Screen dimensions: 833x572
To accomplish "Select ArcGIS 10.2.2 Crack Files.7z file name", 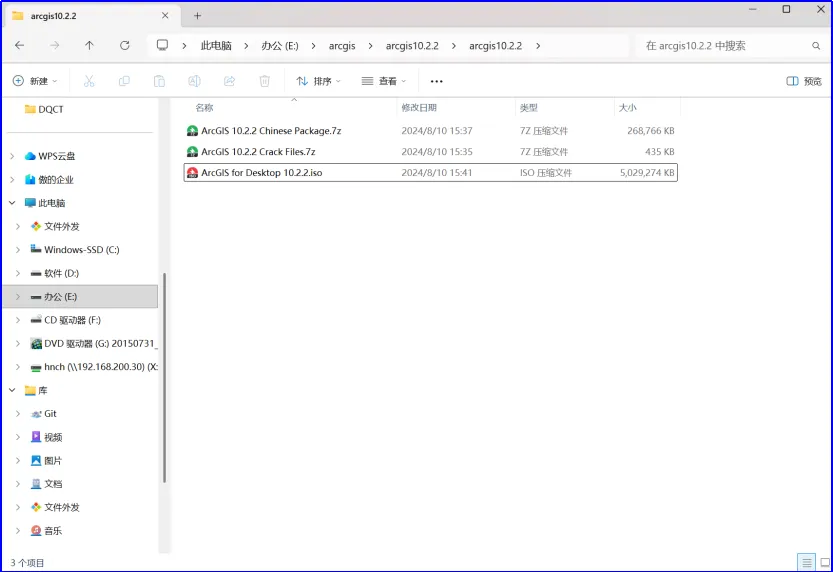I will pos(258,152).
